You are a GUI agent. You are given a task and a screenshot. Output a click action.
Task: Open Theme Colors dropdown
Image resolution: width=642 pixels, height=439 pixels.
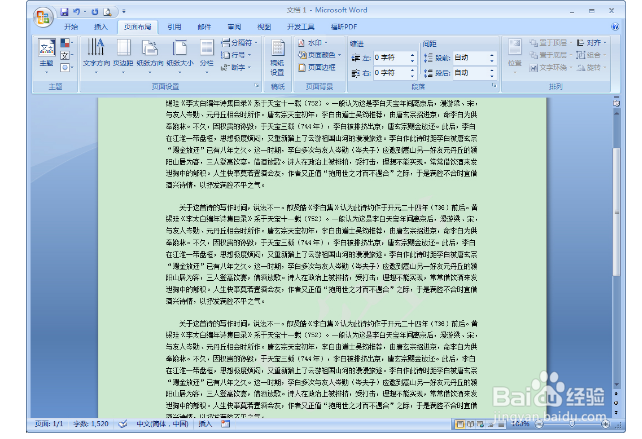point(66,42)
